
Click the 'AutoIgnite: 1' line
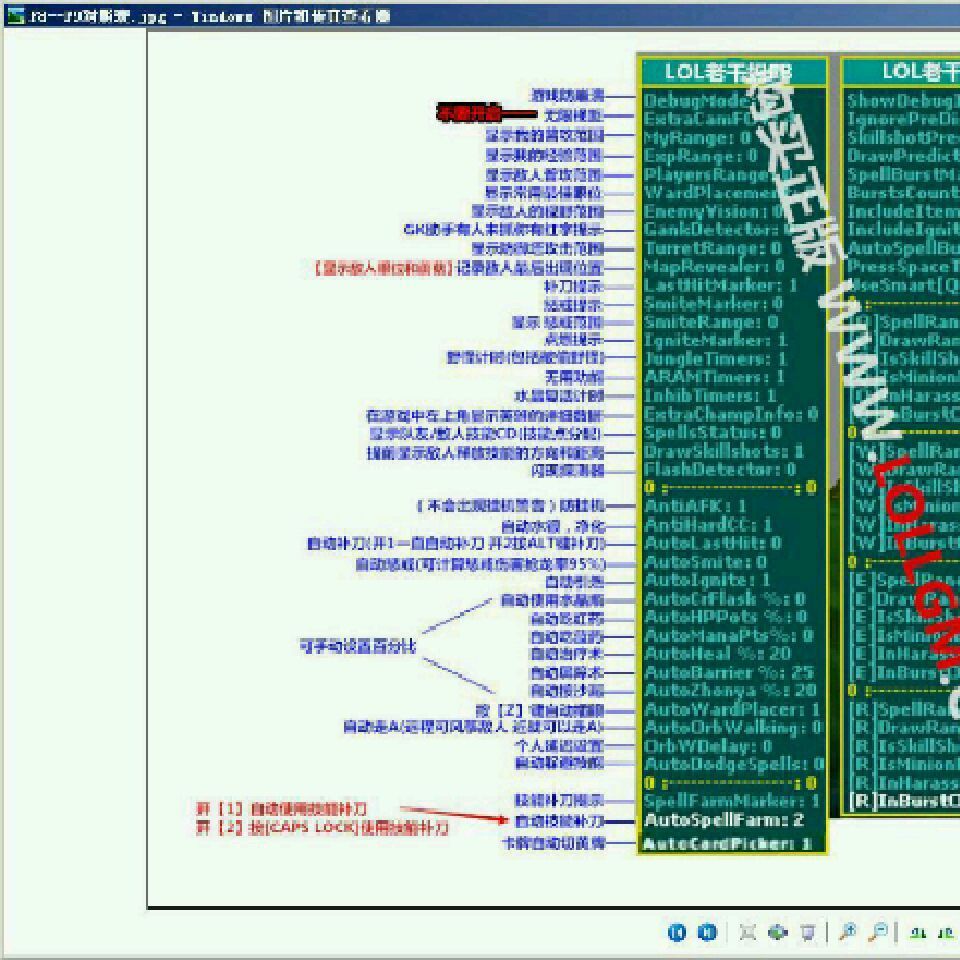(x=707, y=580)
